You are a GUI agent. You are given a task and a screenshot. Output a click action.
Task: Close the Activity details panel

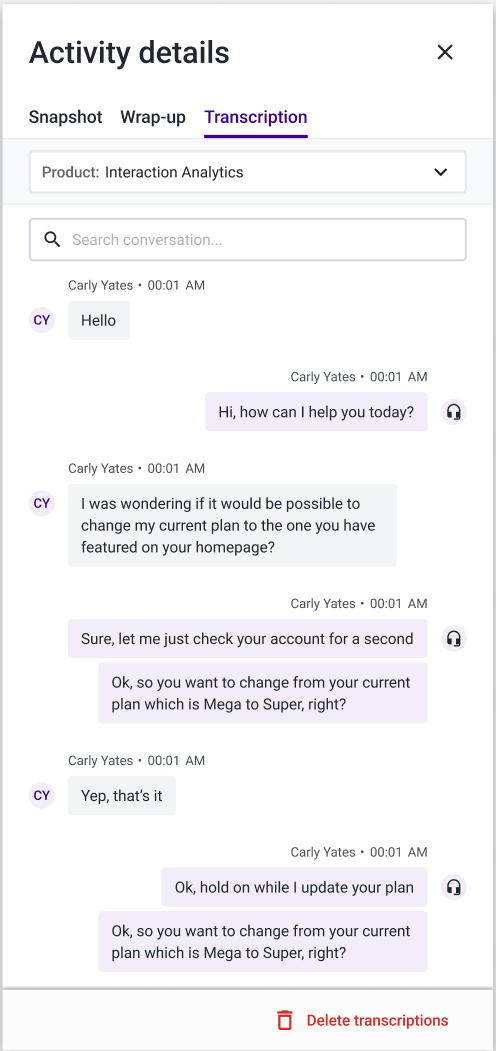coord(445,52)
